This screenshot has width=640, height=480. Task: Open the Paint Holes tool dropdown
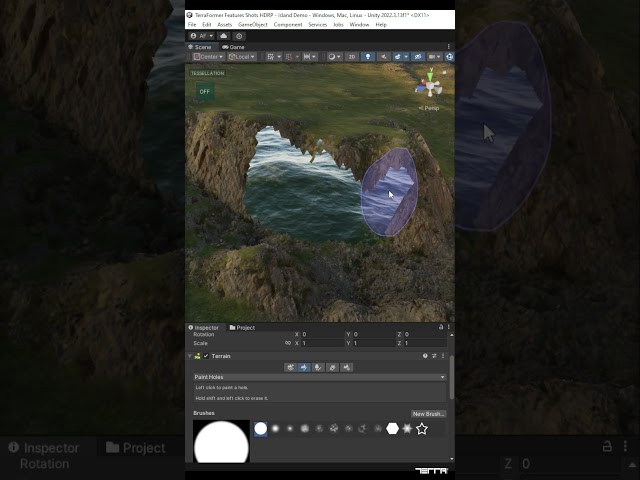(320, 377)
